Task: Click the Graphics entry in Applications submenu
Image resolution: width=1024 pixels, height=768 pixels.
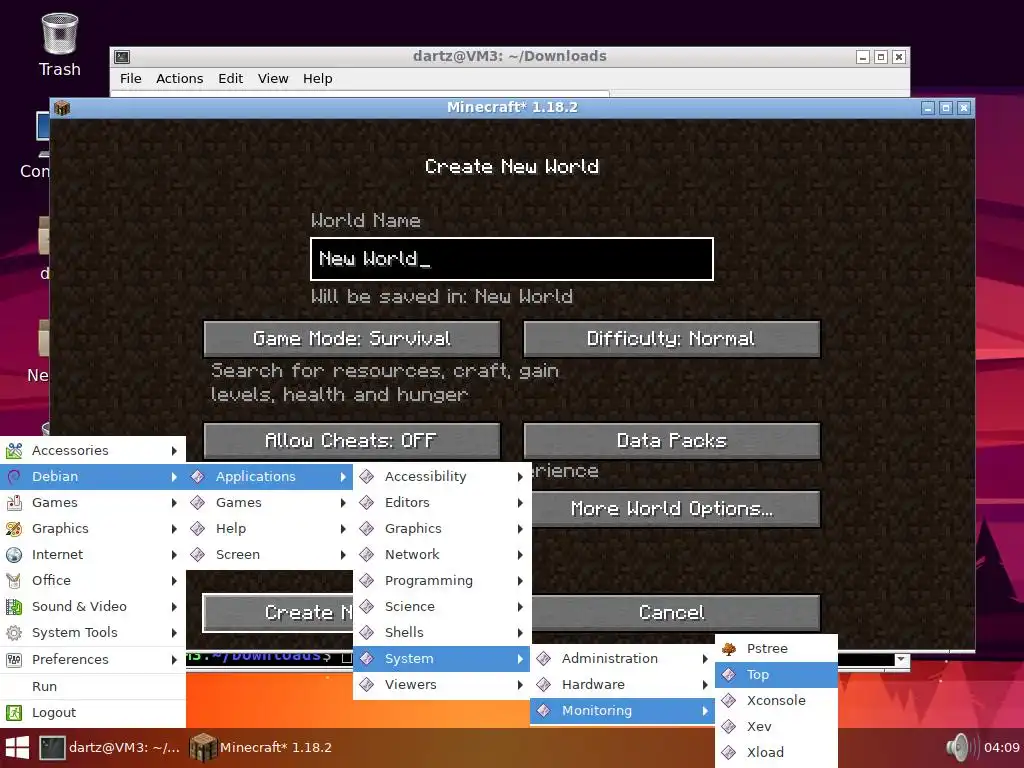Action: 442,529
